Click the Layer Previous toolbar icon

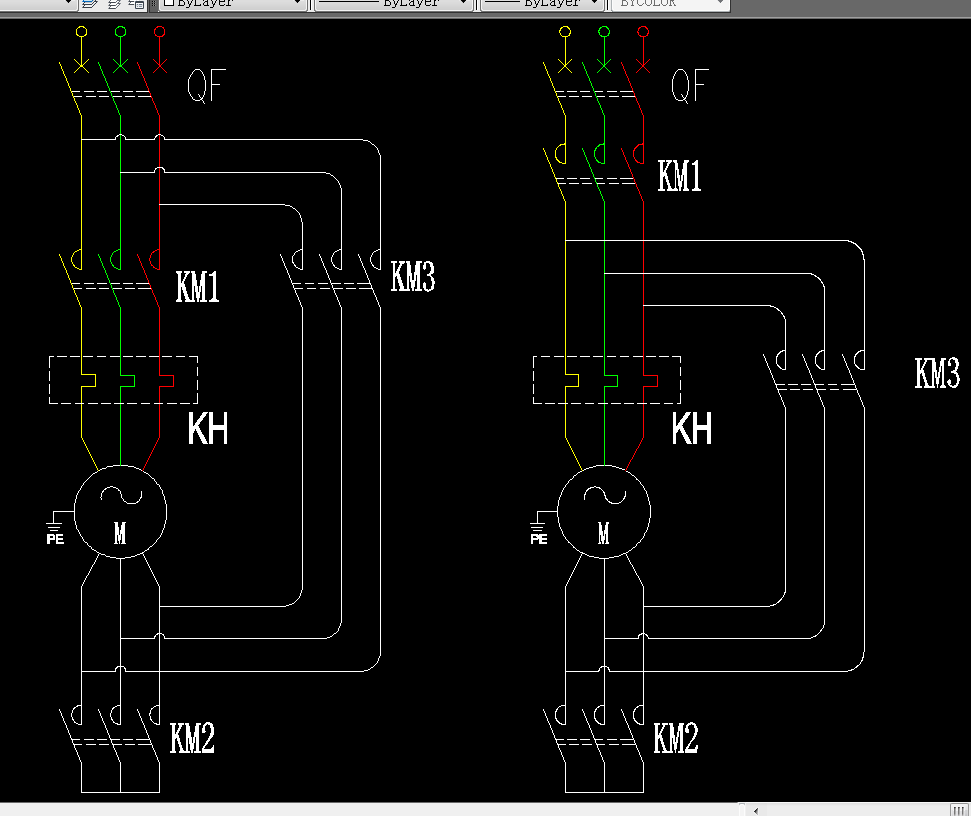113,4
